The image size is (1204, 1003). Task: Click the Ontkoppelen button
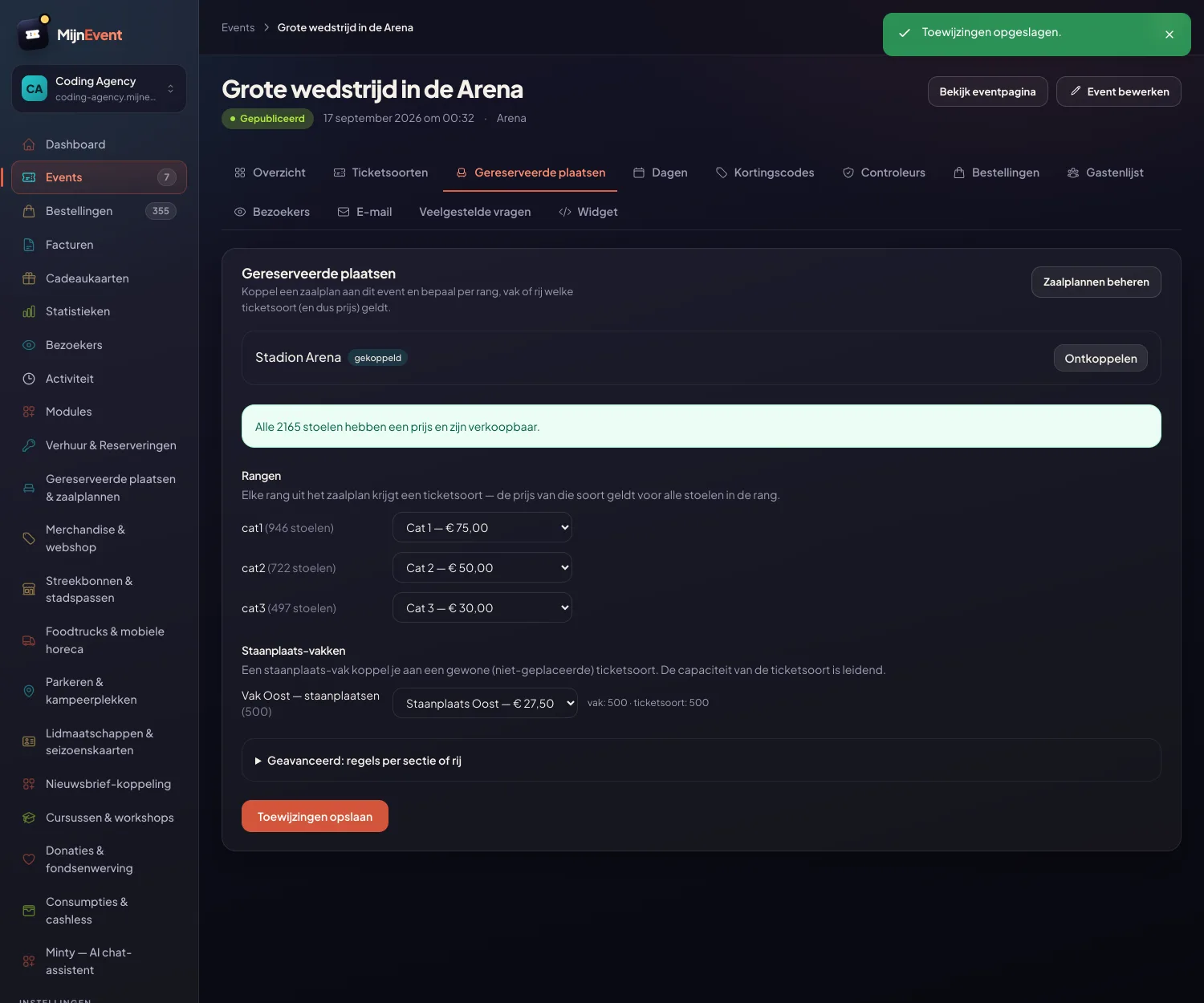1100,358
